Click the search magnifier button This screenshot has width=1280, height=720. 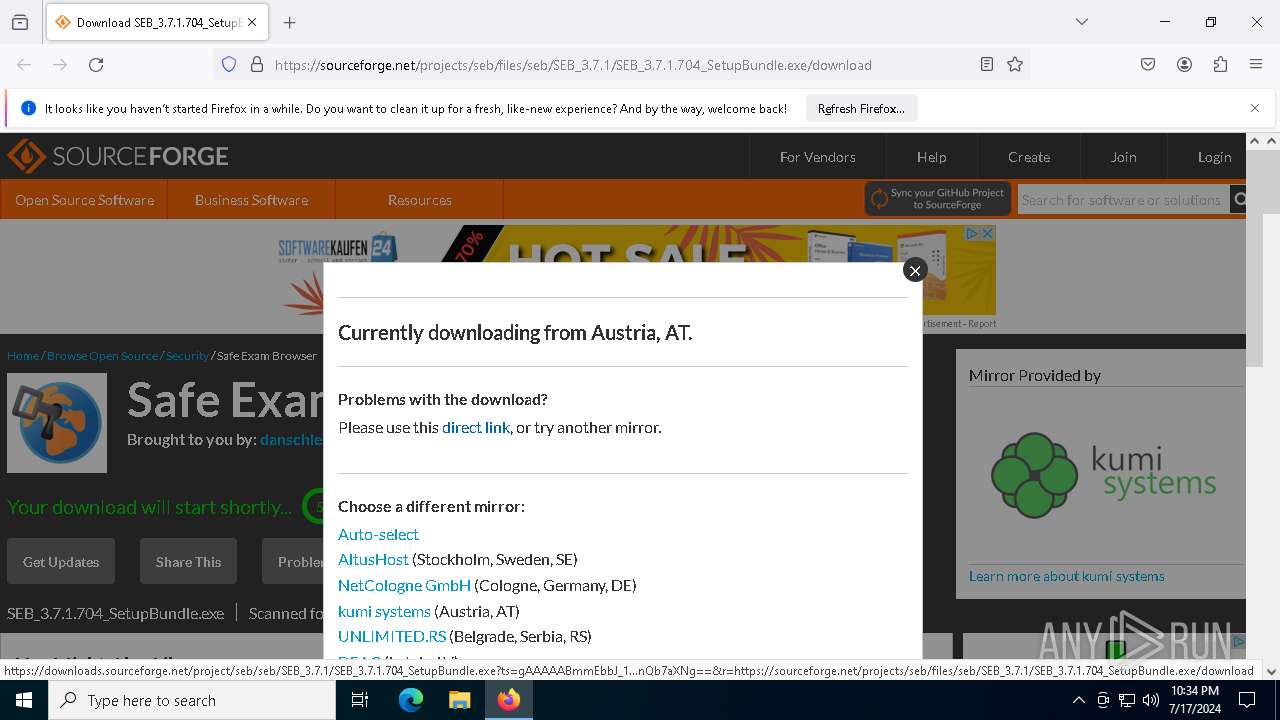[1239, 200]
